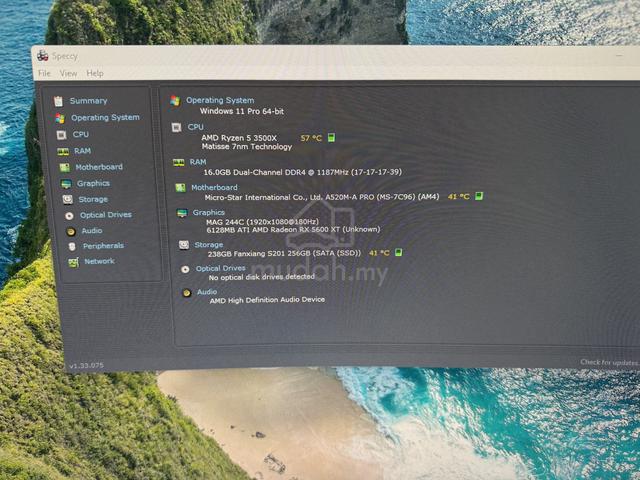Select Motherboard in the sidebar
The width and height of the screenshot is (640, 480).
click(99, 167)
